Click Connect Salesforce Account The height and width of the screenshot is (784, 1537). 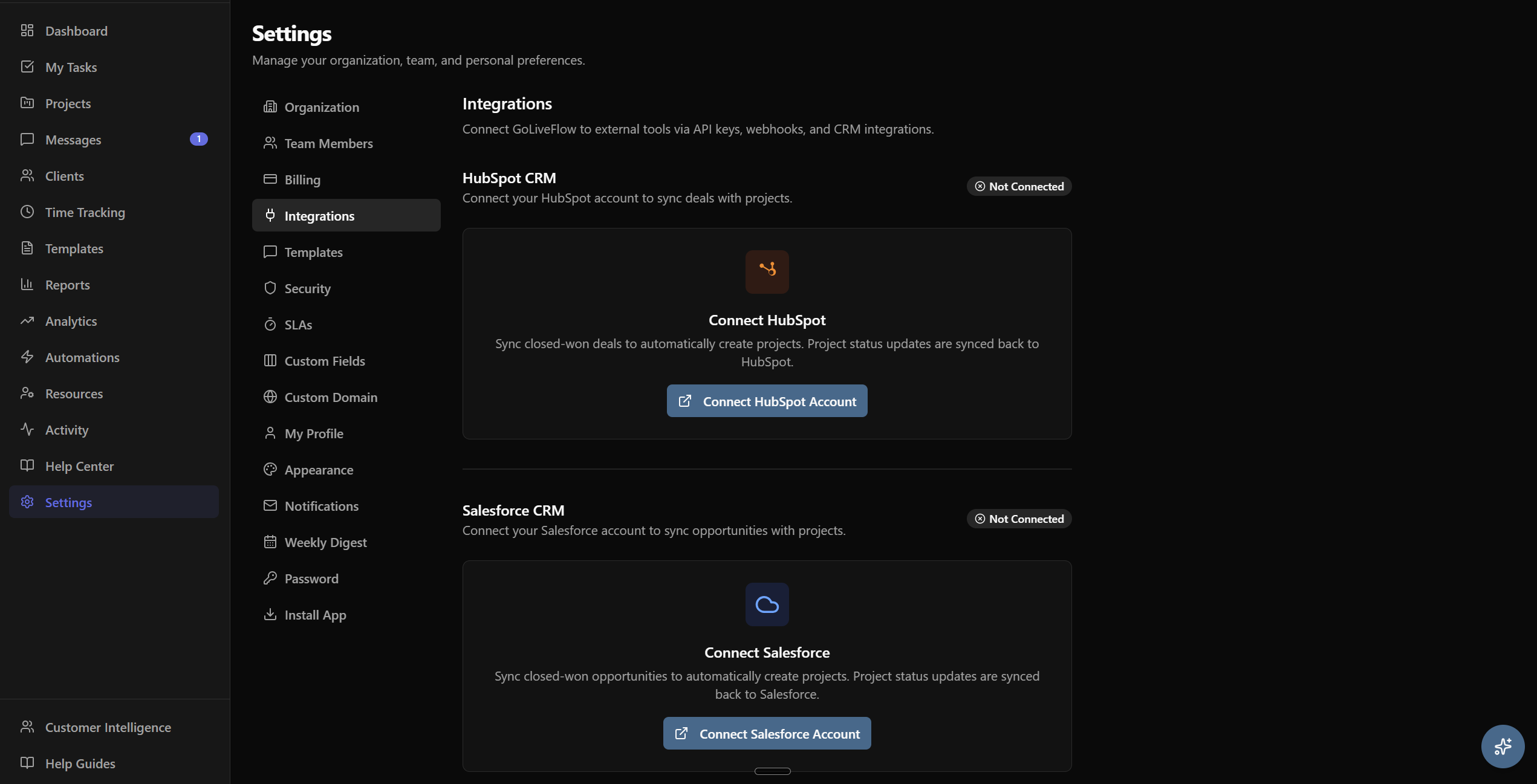click(767, 733)
